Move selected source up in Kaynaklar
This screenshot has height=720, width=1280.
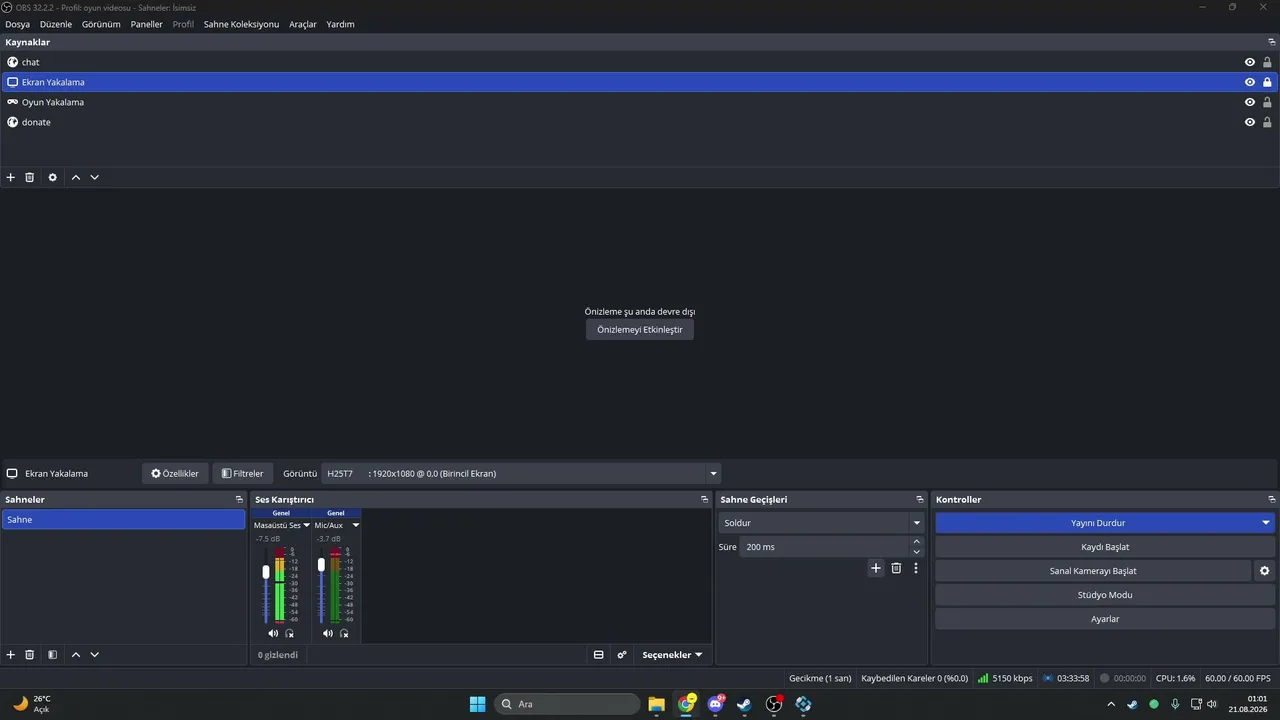click(76, 177)
